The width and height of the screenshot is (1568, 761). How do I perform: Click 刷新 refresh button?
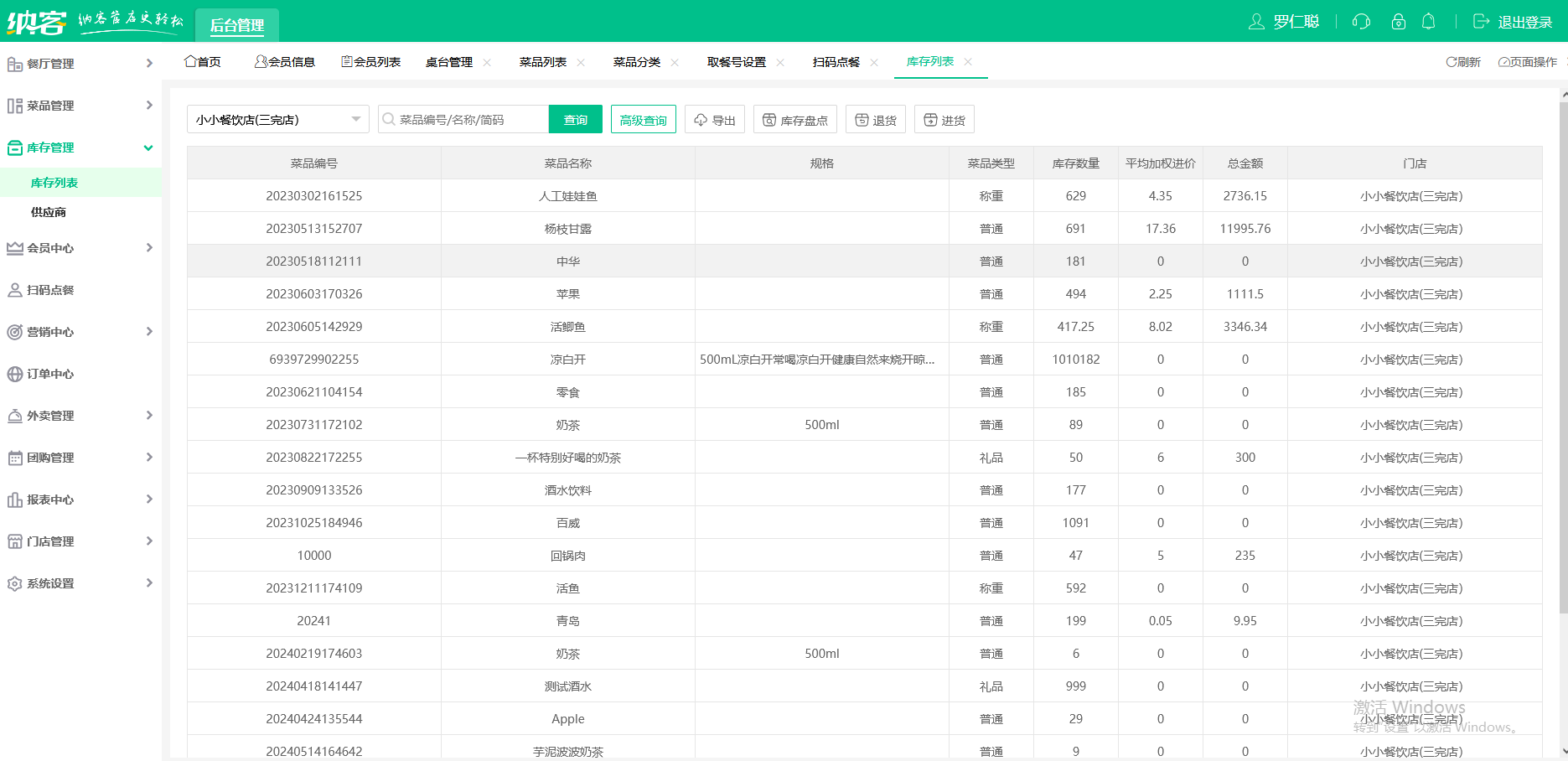[x=1463, y=62]
